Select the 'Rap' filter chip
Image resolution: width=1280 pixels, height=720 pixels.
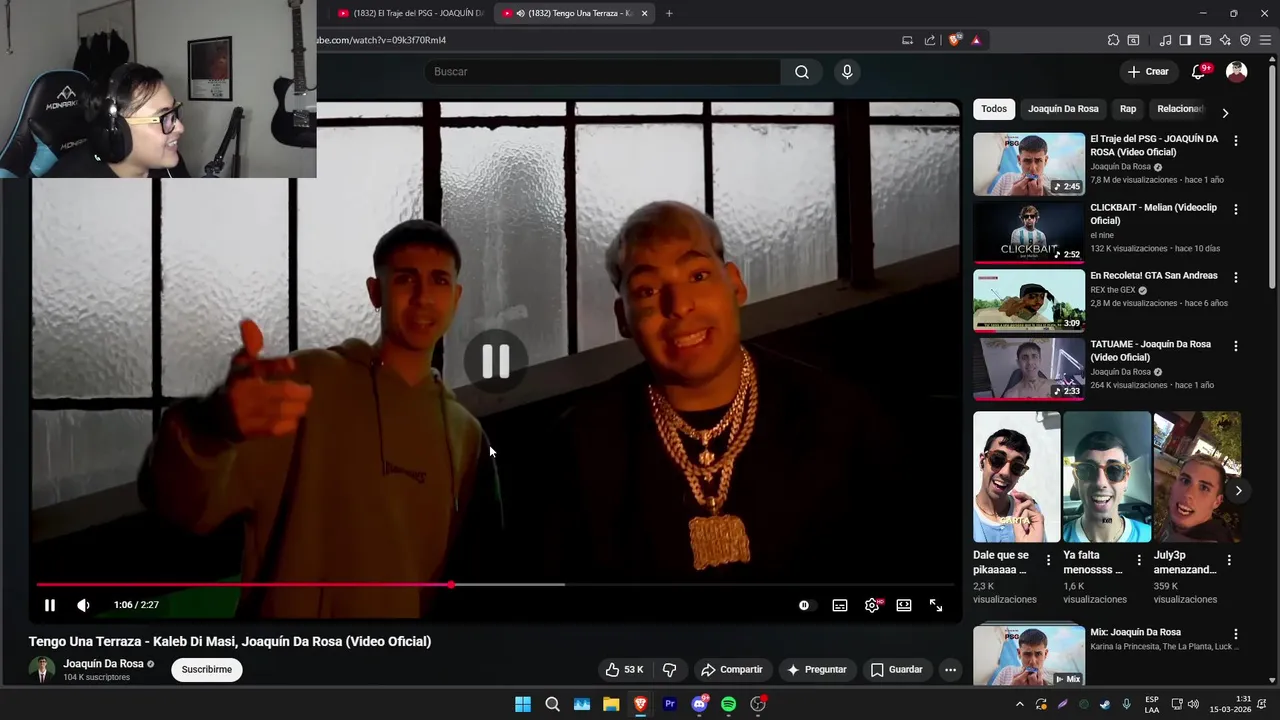[1128, 109]
